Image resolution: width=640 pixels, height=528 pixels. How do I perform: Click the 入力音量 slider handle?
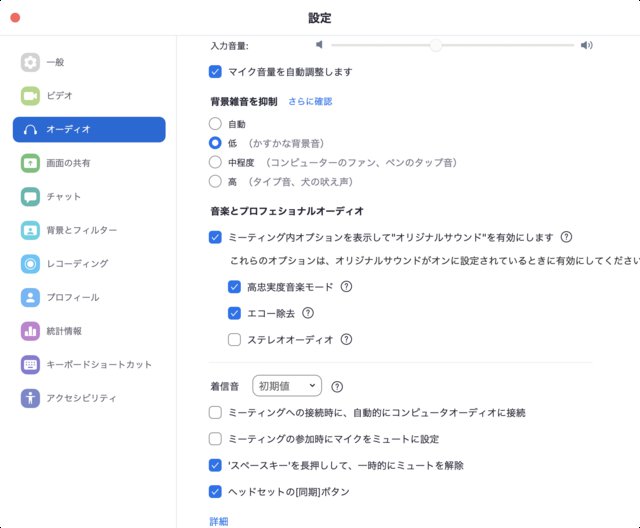tap(436, 45)
